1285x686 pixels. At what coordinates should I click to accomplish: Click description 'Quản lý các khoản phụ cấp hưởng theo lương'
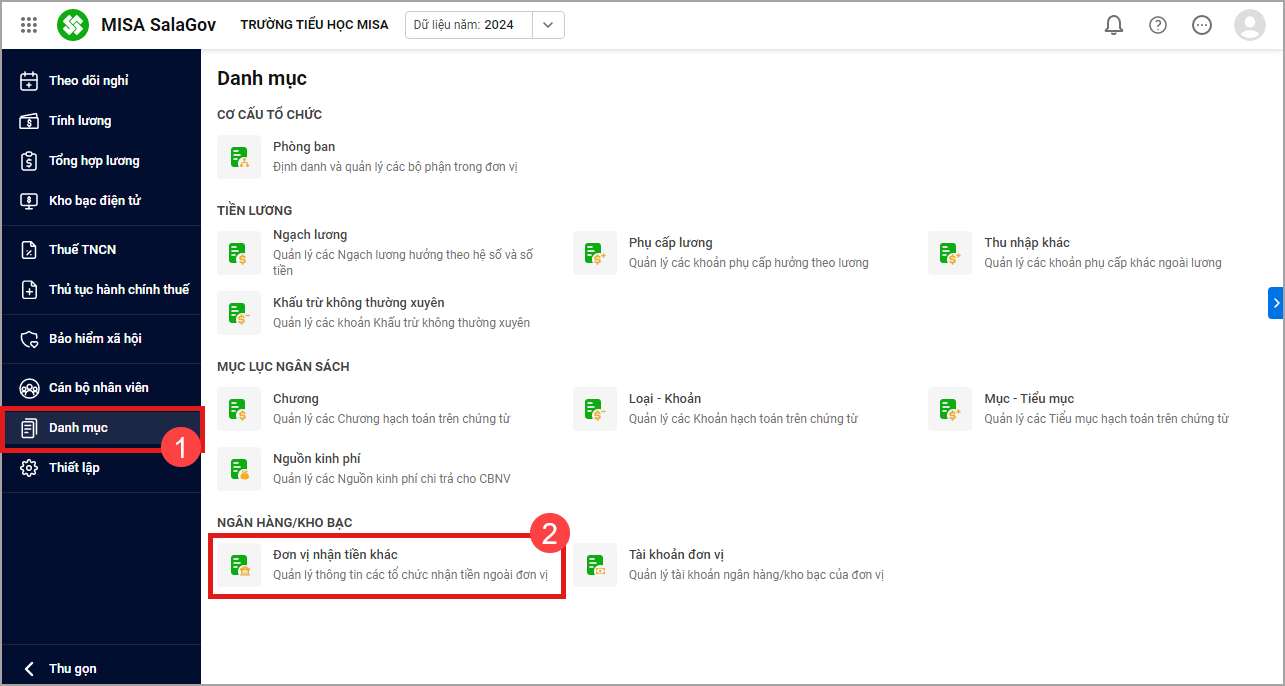[x=749, y=263]
